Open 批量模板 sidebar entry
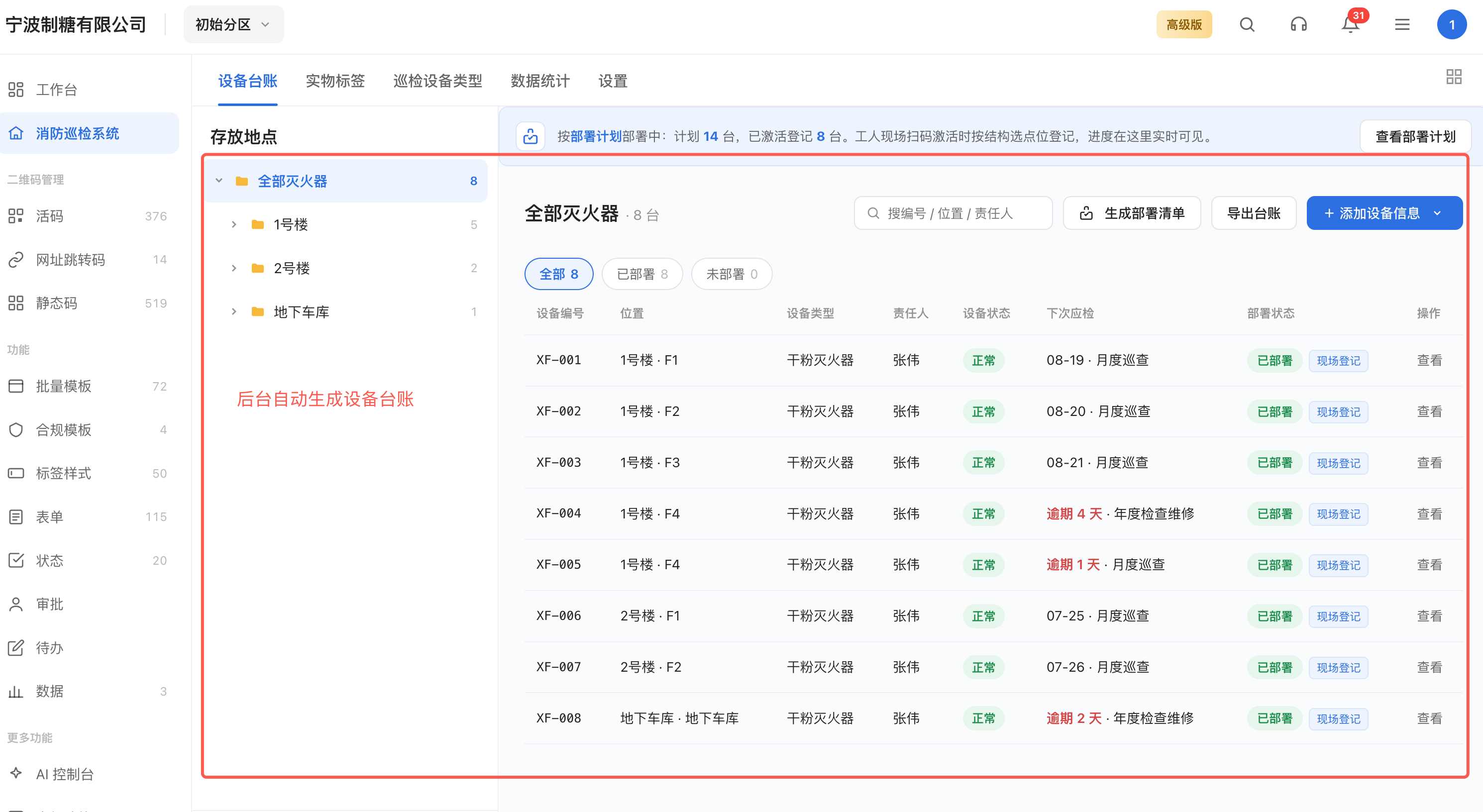1483x812 pixels. (x=90, y=386)
